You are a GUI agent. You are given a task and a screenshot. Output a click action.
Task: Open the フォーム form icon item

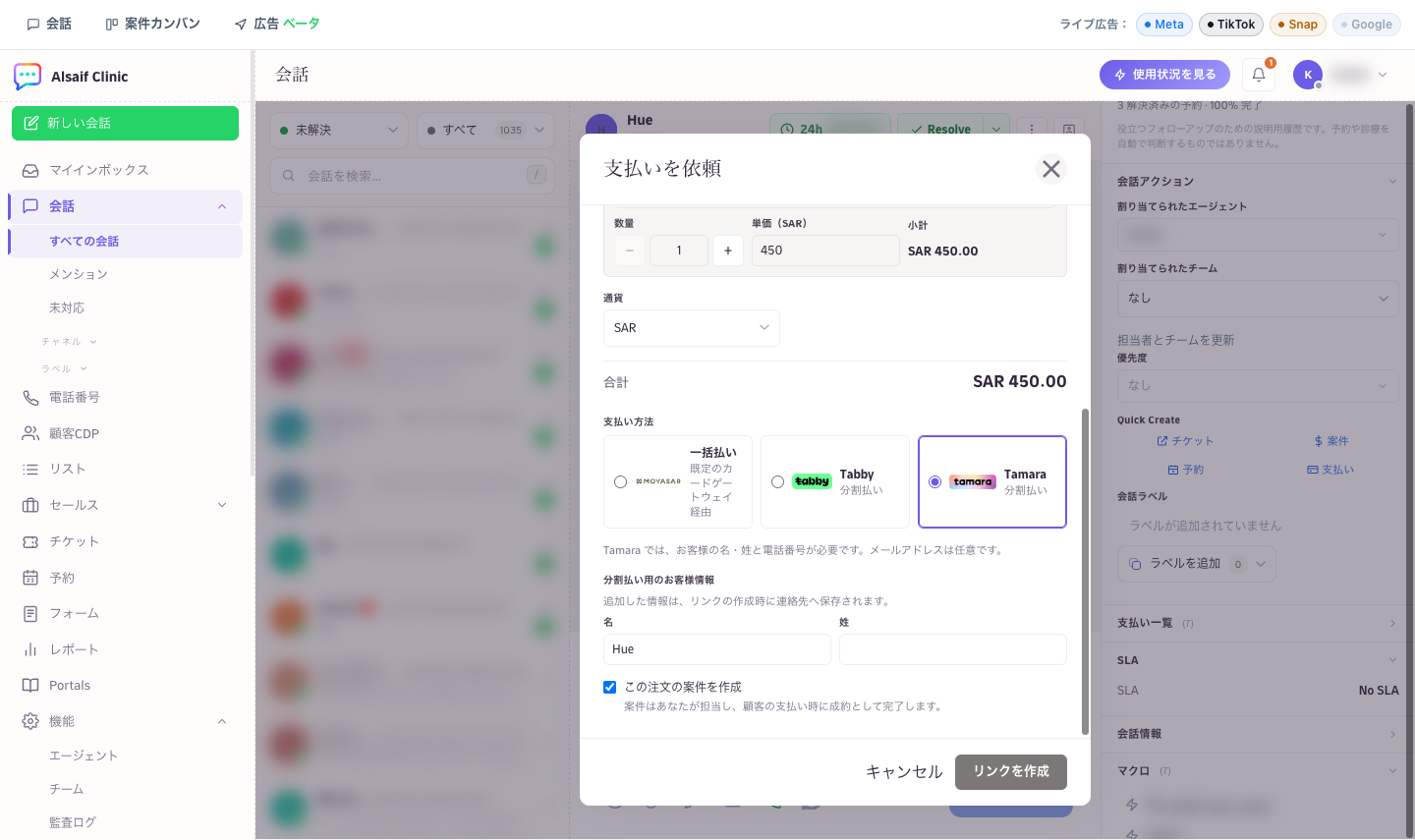click(x=126, y=613)
